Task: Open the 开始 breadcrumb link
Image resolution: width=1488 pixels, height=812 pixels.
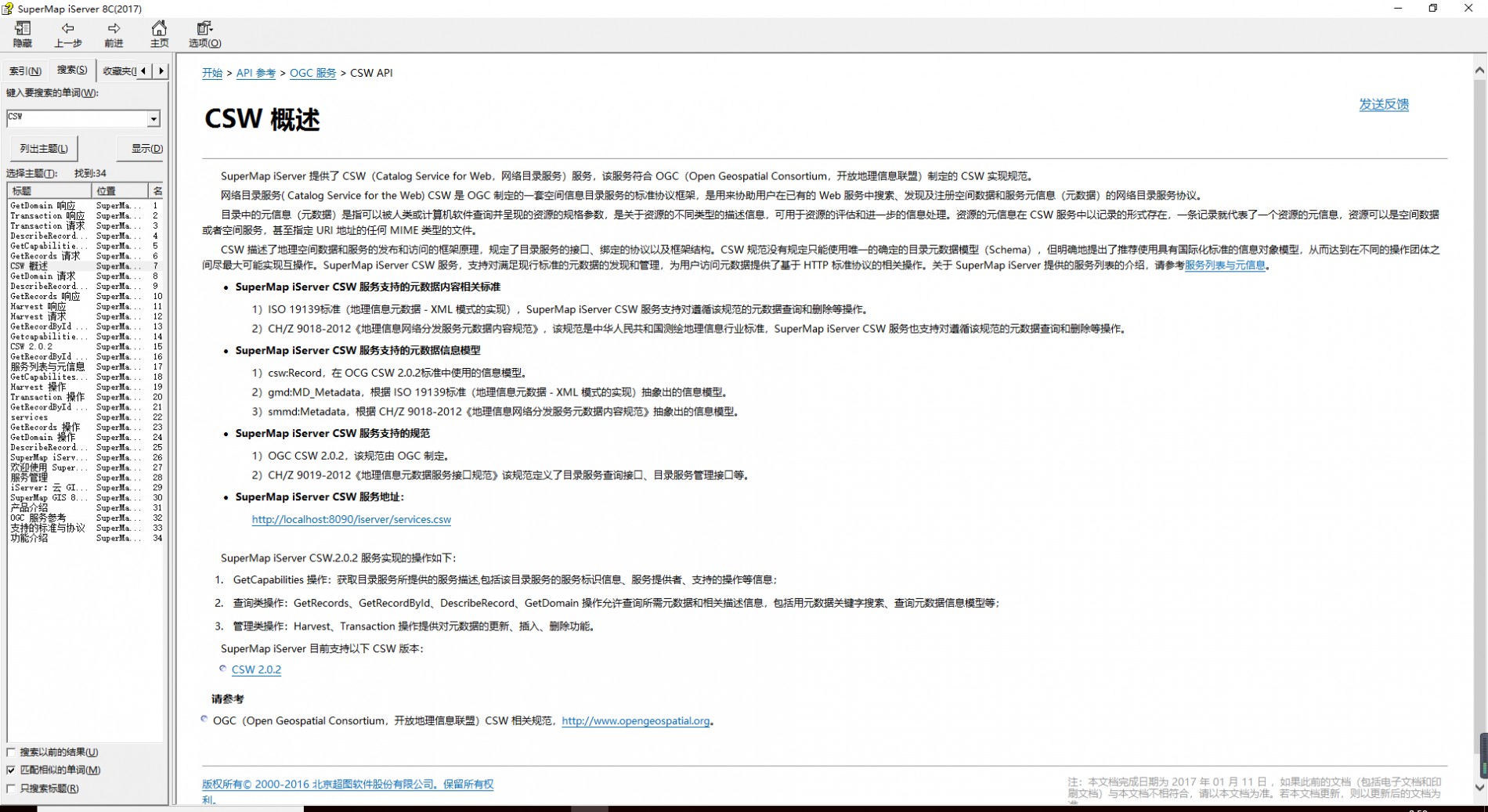Action: tap(212, 73)
